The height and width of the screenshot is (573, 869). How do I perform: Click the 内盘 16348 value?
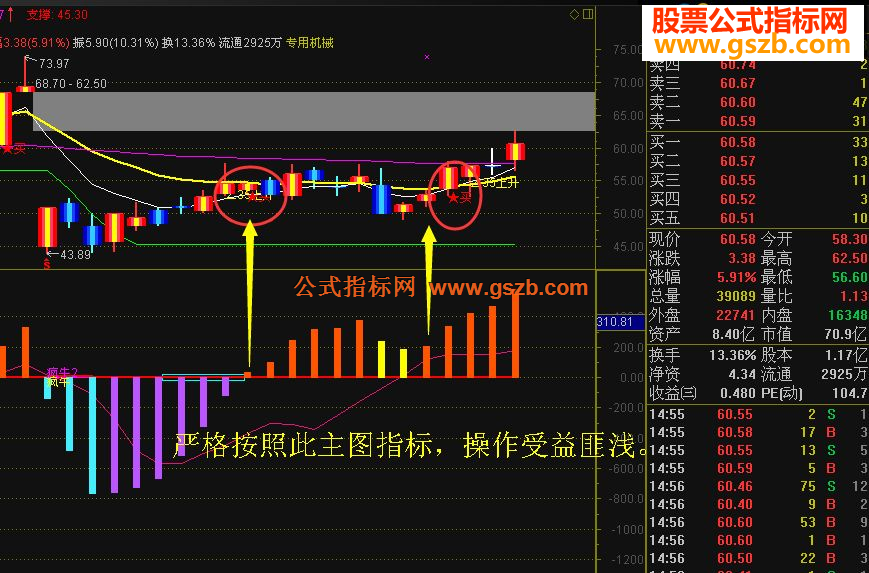pyautogui.click(x=848, y=315)
